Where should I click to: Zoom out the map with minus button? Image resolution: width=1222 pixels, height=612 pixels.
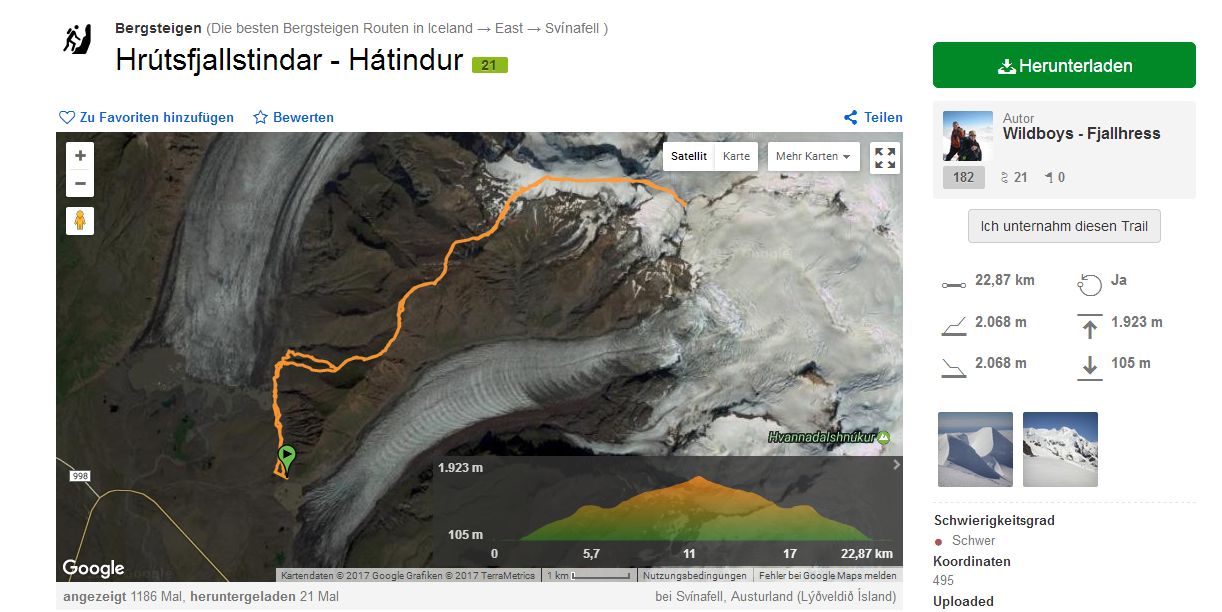[x=80, y=184]
